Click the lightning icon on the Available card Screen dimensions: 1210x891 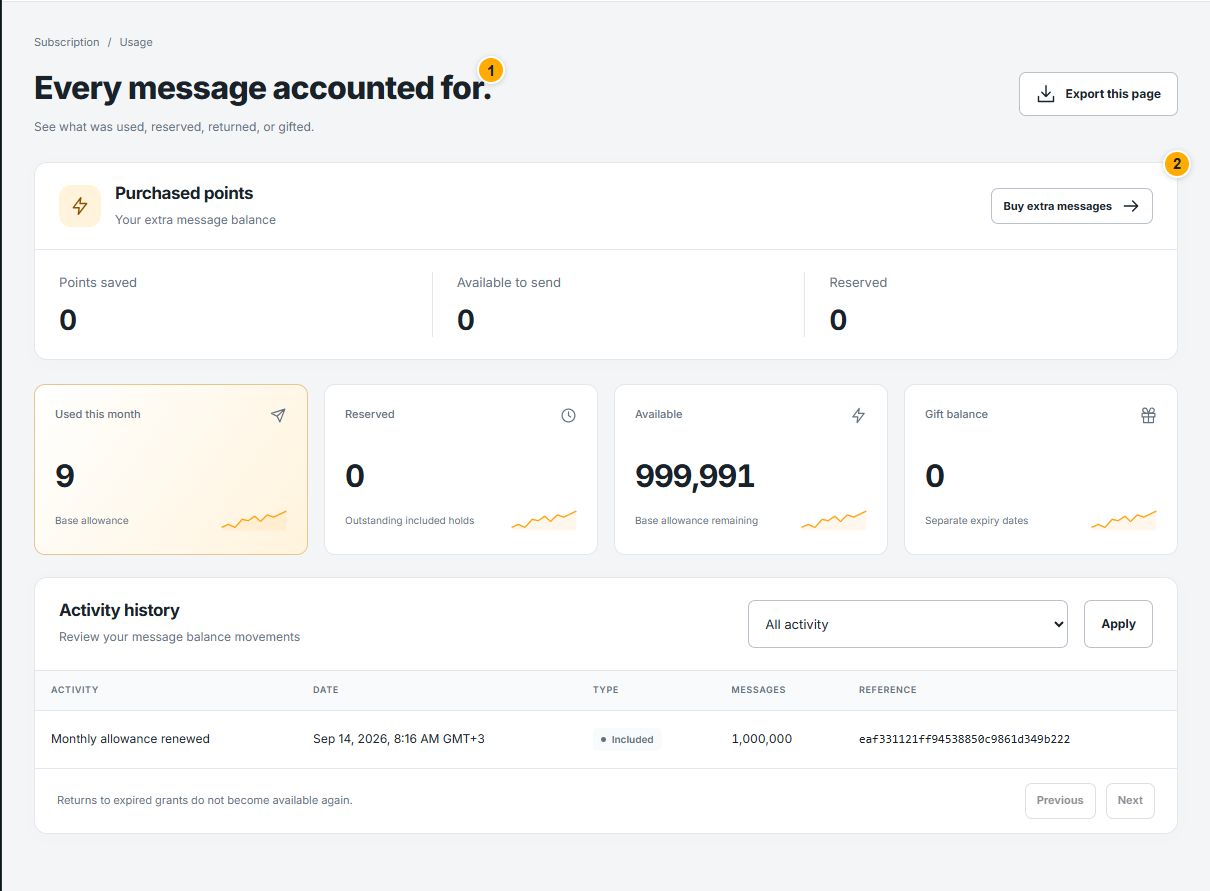click(858, 415)
